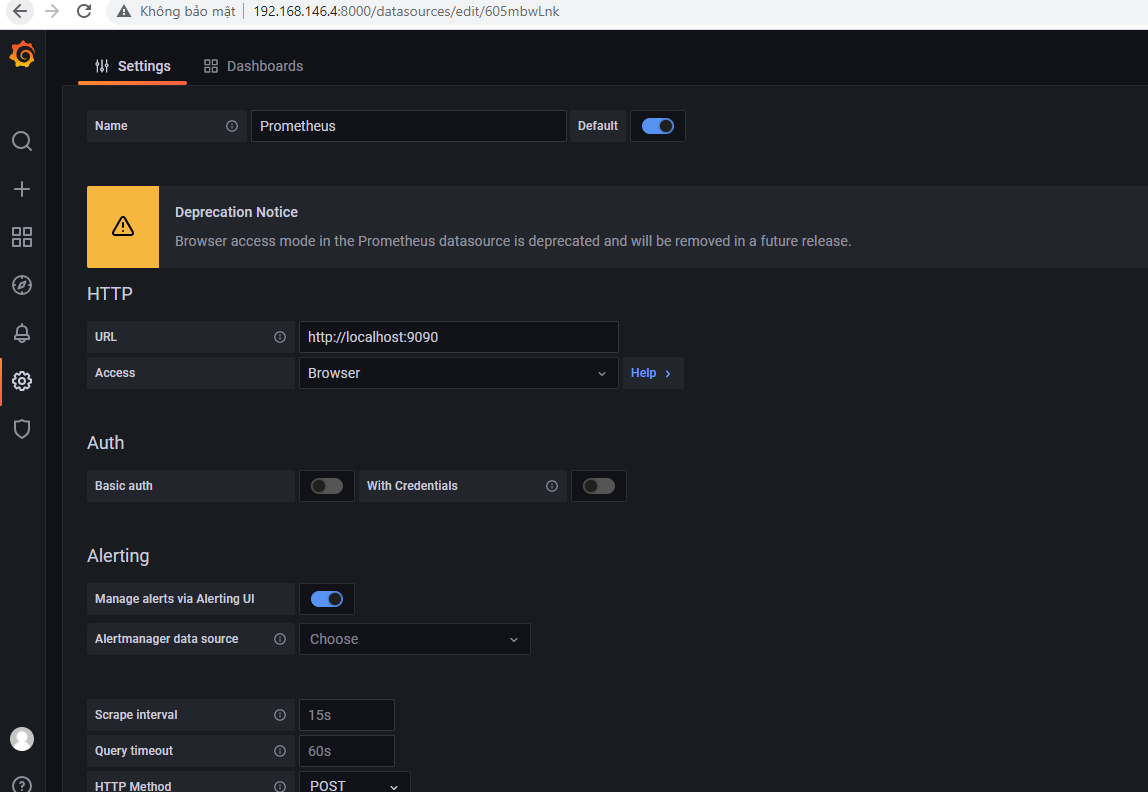The height and width of the screenshot is (792, 1148).
Task: Click the Deprecation Notice heading text
Action: [x=236, y=212]
